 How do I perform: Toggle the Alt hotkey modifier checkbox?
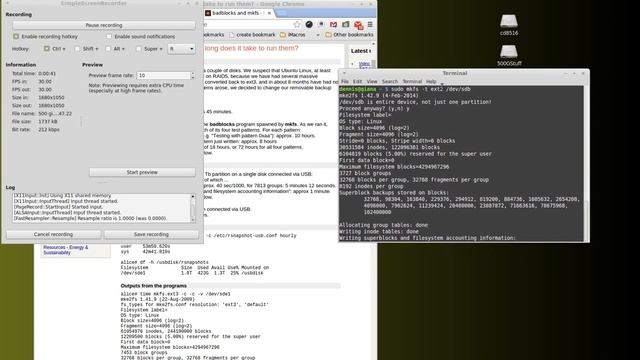pyautogui.click(x=108, y=49)
